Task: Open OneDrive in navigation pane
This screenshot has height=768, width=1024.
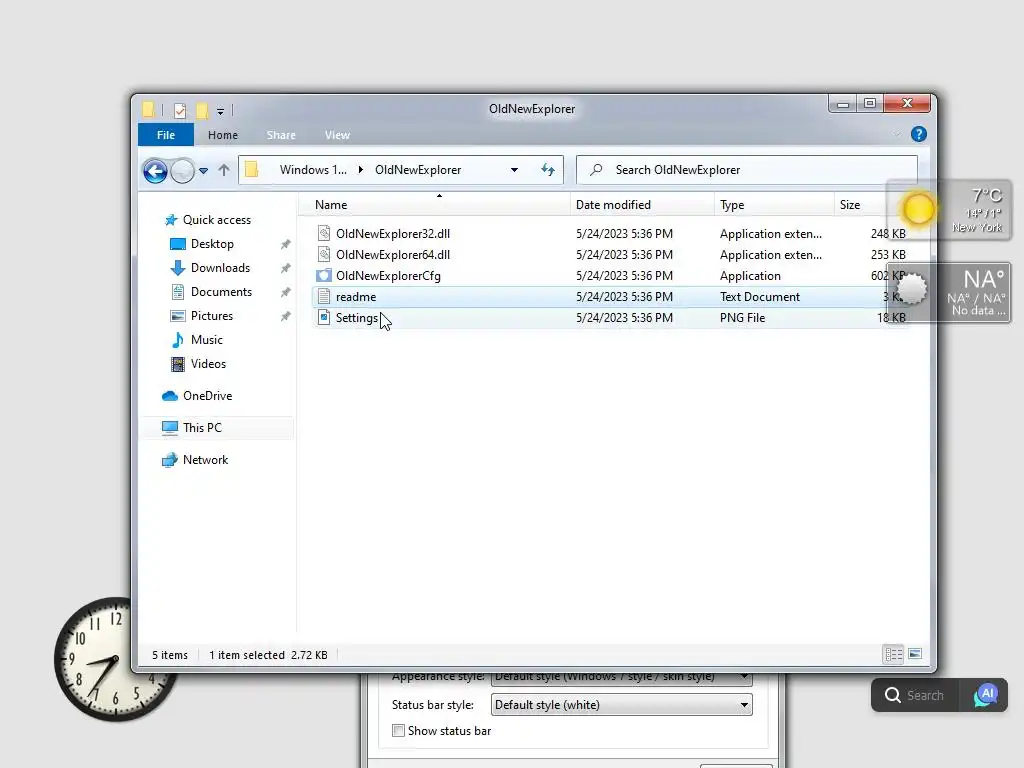Action: point(207,396)
